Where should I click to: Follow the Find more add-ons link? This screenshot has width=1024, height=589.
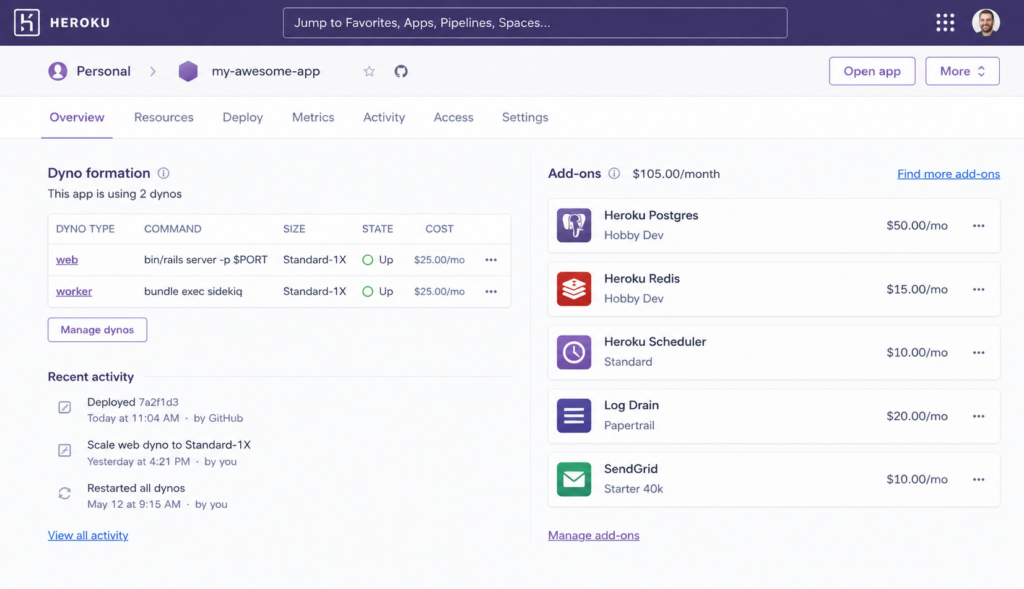coord(948,174)
